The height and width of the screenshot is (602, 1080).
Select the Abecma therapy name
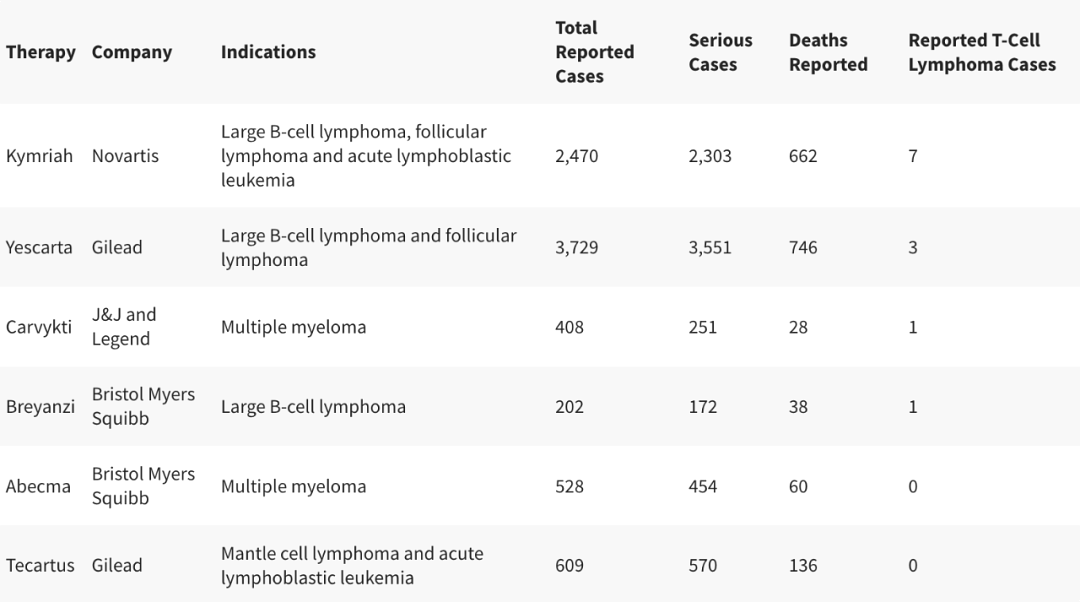[38, 486]
